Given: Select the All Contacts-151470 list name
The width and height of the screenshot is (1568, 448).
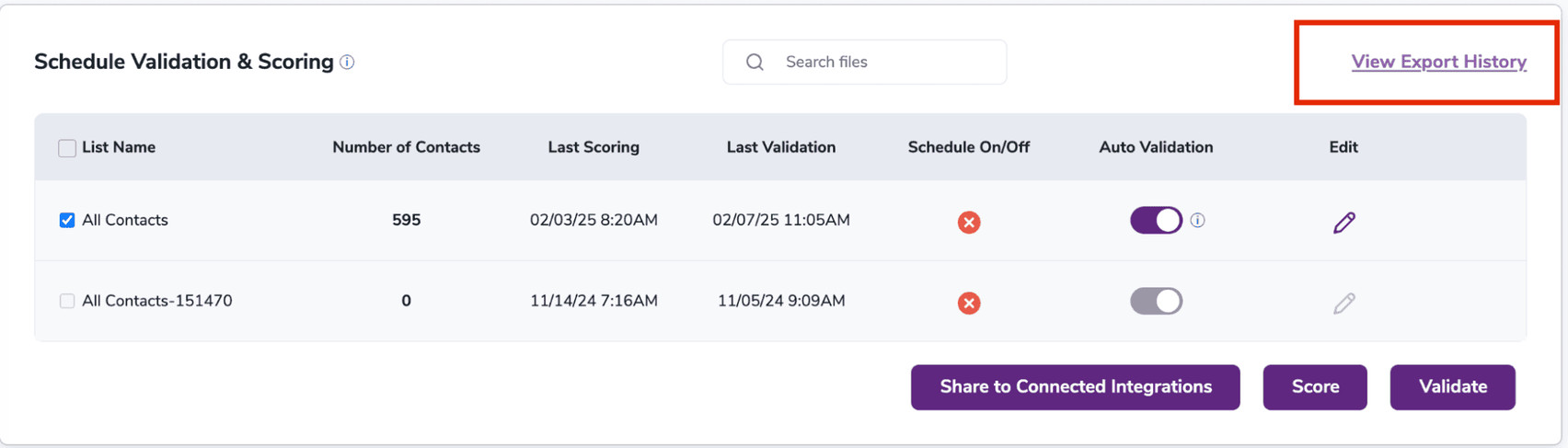Looking at the screenshot, I should coord(156,301).
